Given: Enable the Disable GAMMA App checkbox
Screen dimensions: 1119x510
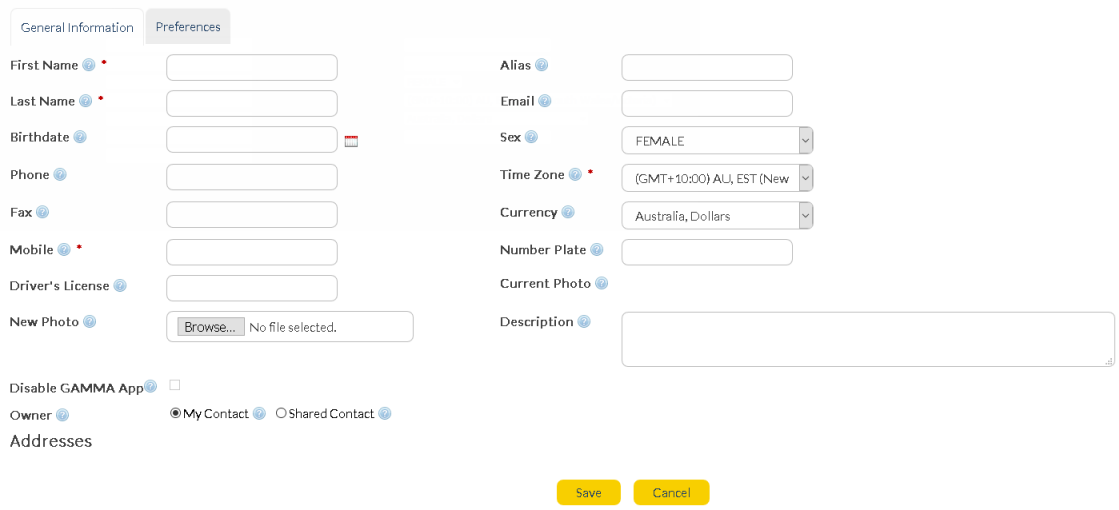Looking at the screenshot, I should [x=175, y=385].
